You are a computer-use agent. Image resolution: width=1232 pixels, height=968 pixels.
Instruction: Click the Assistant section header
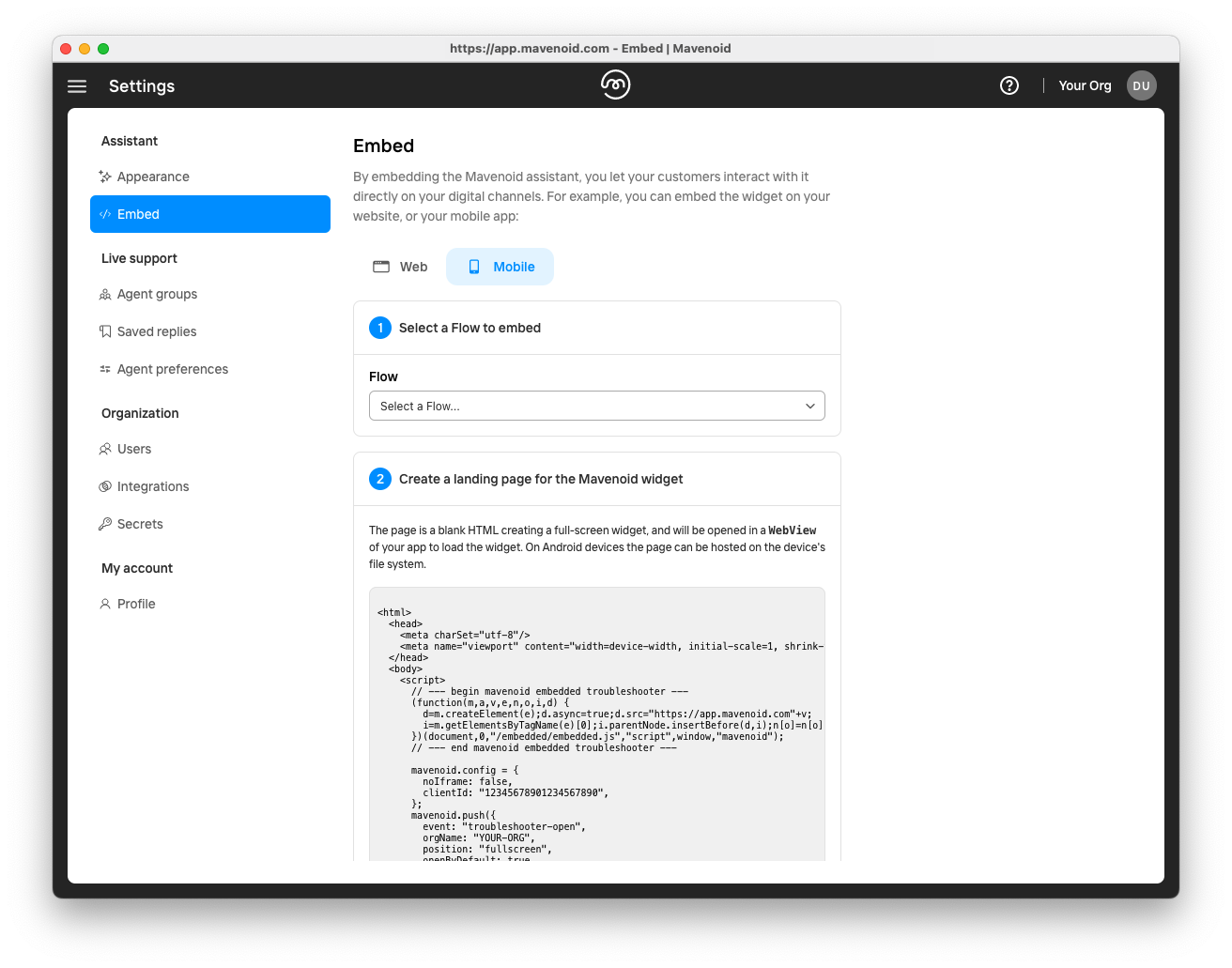pyautogui.click(x=130, y=141)
